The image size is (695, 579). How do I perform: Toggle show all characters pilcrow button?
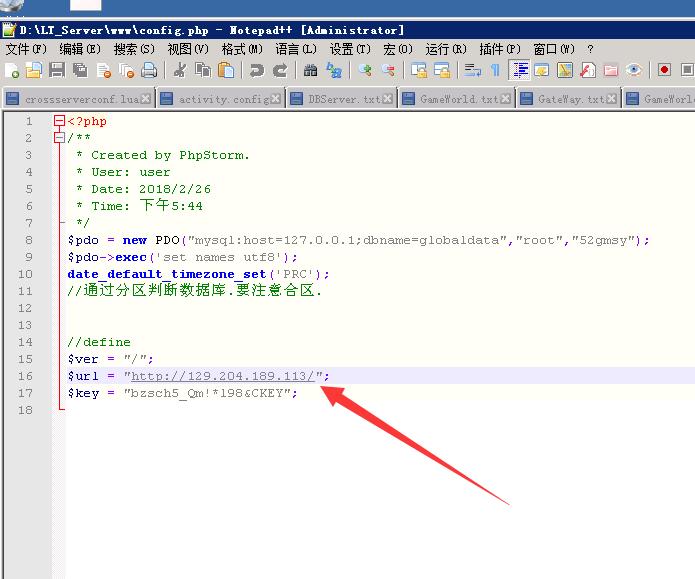point(494,70)
